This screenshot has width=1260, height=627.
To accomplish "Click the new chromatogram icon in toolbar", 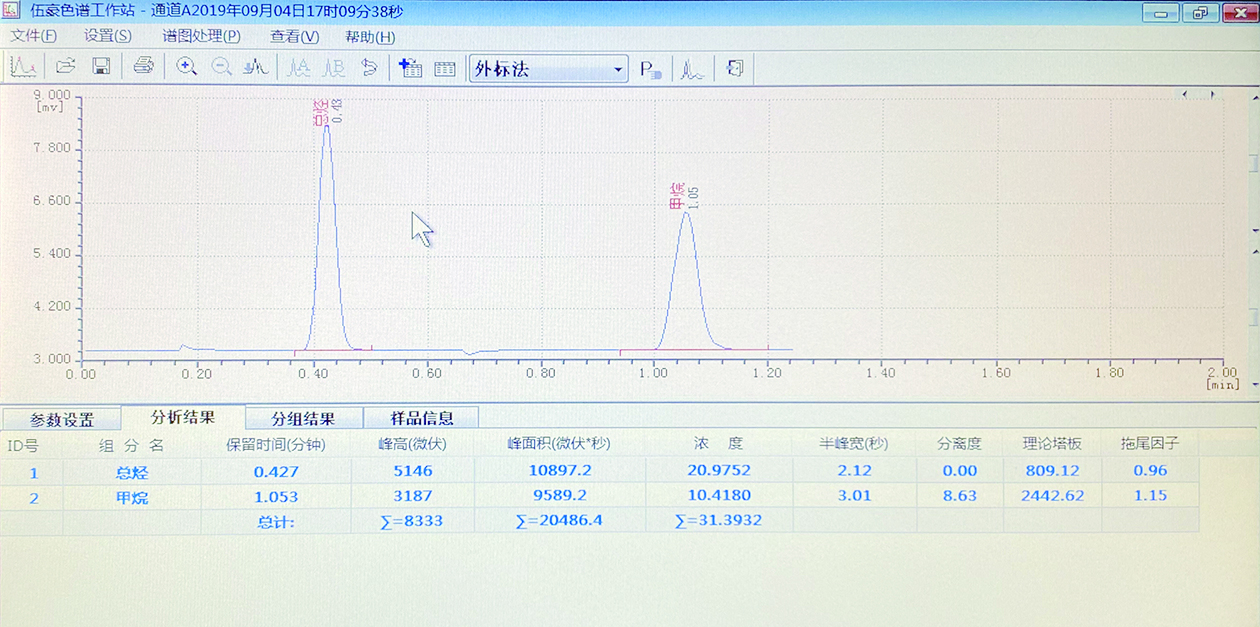I will click(x=23, y=68).
